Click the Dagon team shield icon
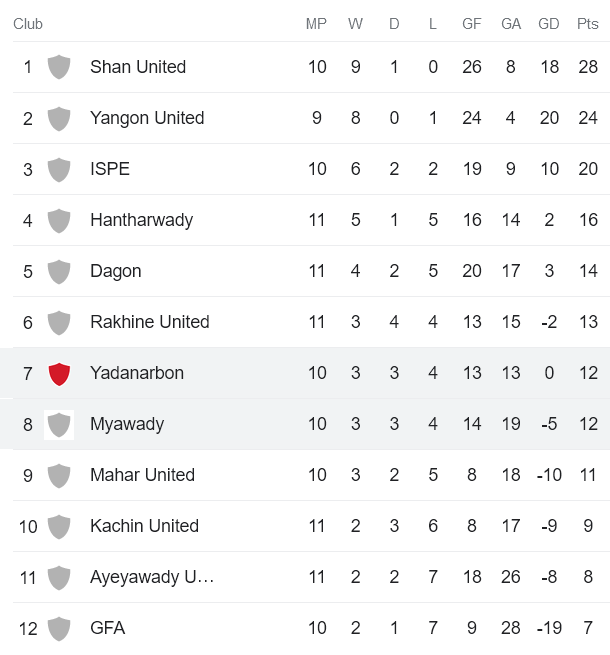The width and height of the screenshot is (610, 655). coord(59,271)
